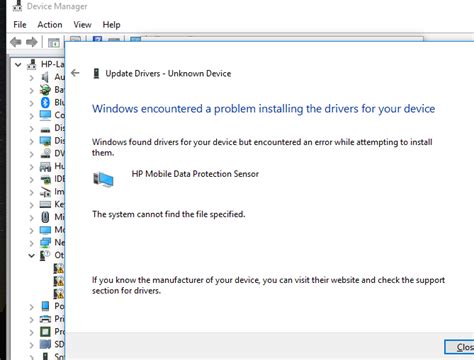Select the processors chip icon
The height and width of the screenshot is (360, 474).
coord(45,332)
